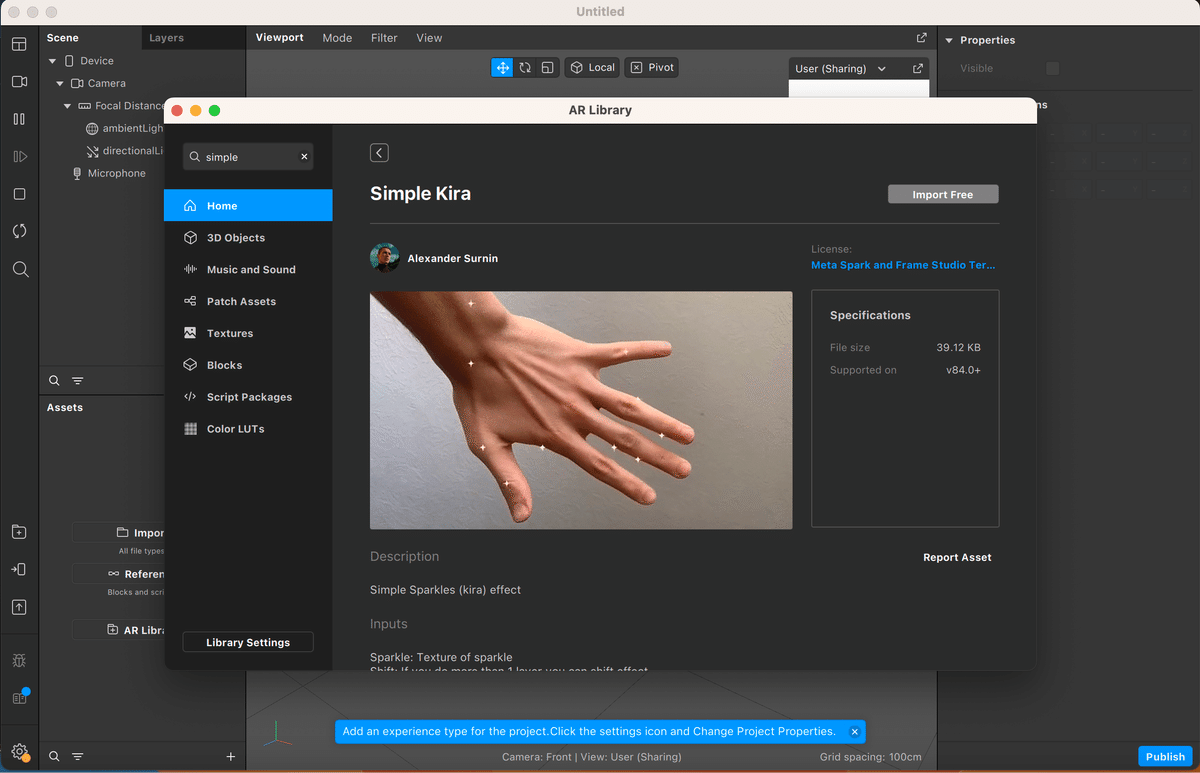Click the Viewport tab label
The height and width of the screenshot is (773, 1200).
279,38
